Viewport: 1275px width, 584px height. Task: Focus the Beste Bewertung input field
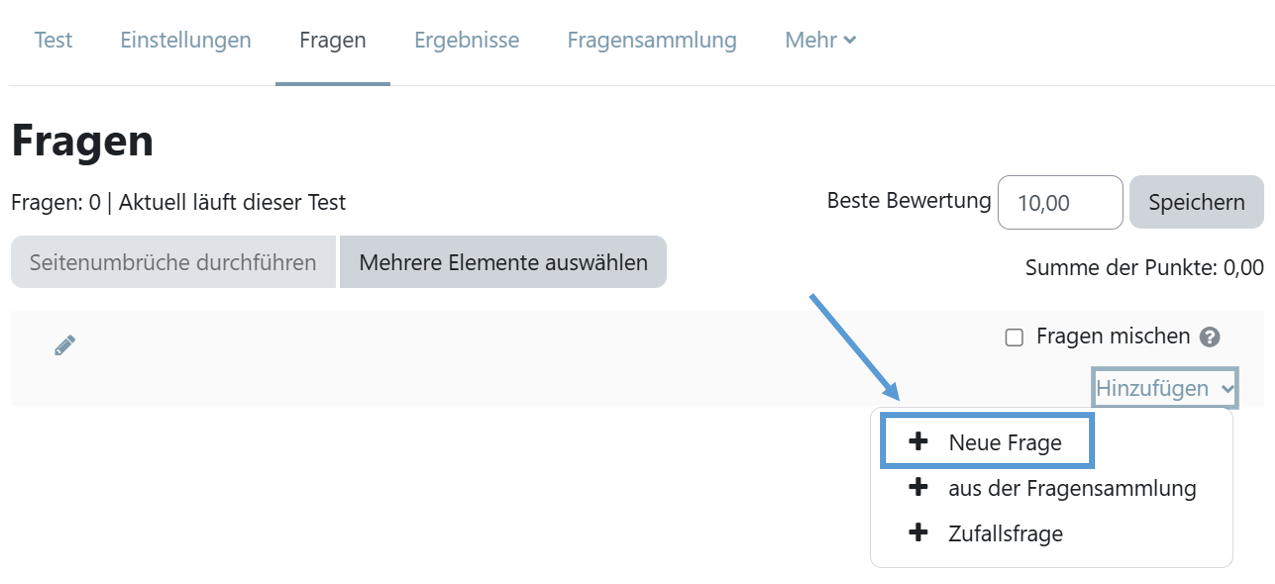pyautogui.click(x=1060, y=202)
